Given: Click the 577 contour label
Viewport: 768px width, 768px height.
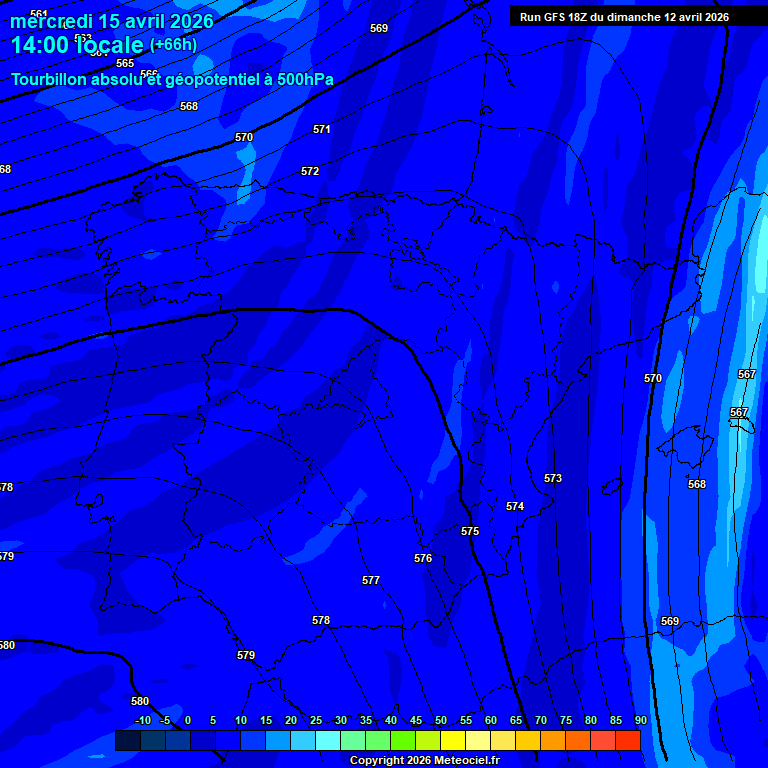Looking at the screenshot, I should click(x=371, y=580).
